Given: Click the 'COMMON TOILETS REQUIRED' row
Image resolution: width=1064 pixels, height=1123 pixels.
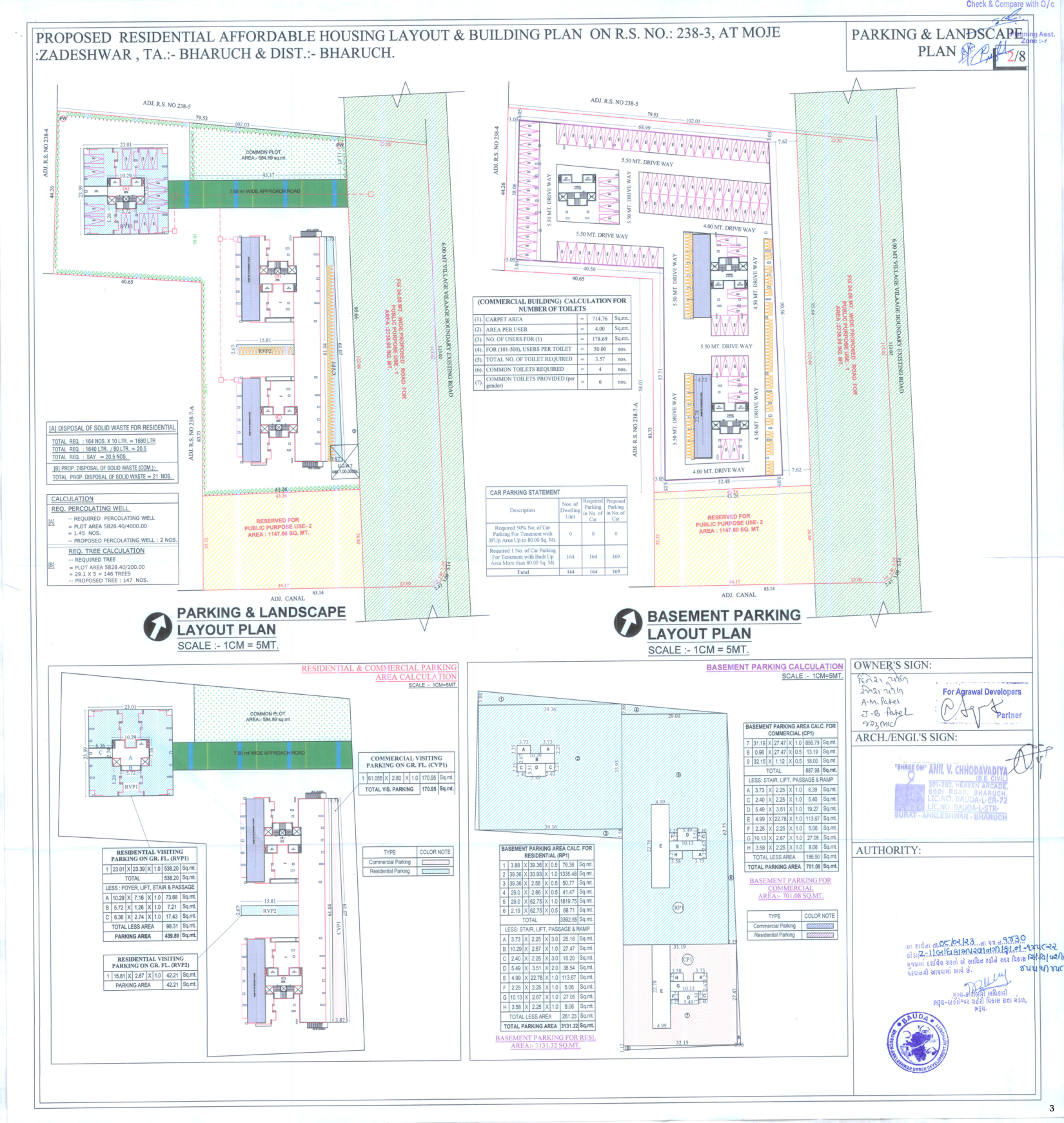Looking at the screenshot, I should click(551, 370).
